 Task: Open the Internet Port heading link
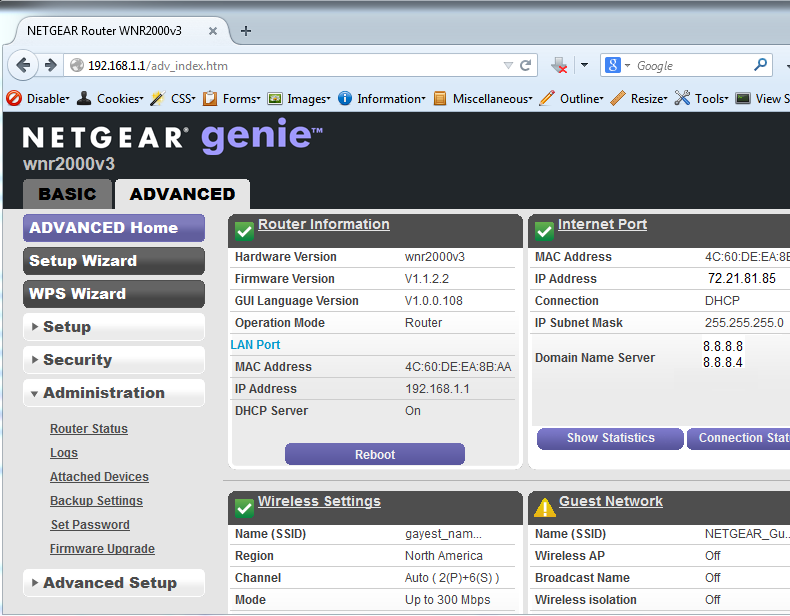[602, 224]
